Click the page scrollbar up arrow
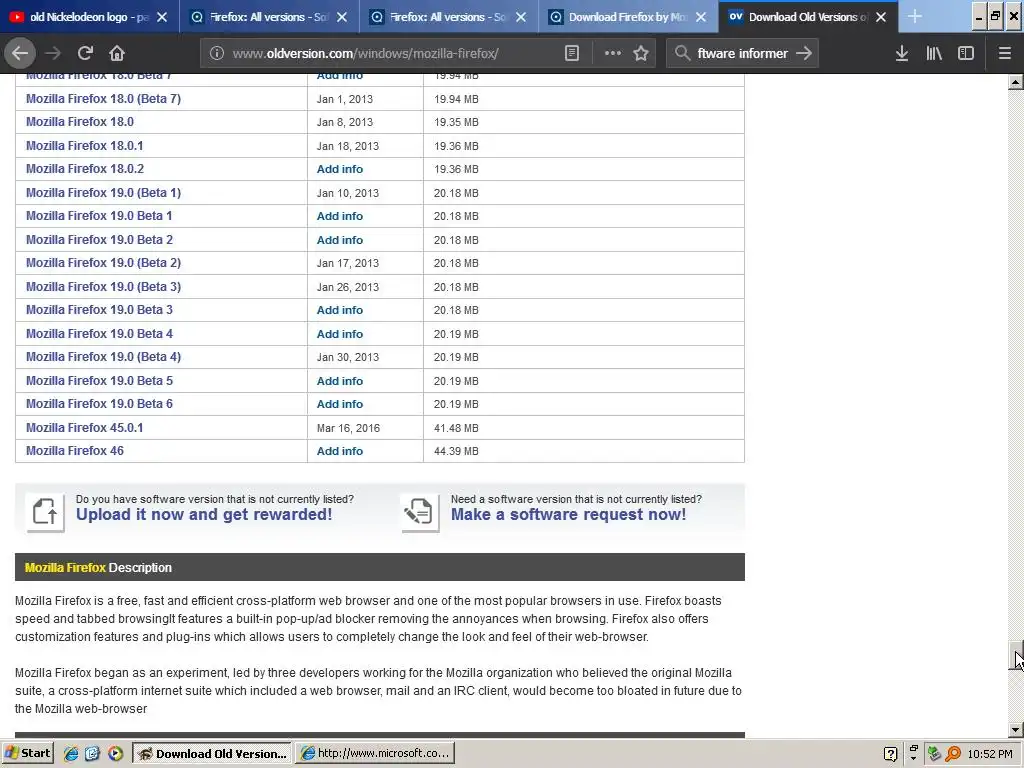Screen dimensions: 1024x768 [1016, 82]
